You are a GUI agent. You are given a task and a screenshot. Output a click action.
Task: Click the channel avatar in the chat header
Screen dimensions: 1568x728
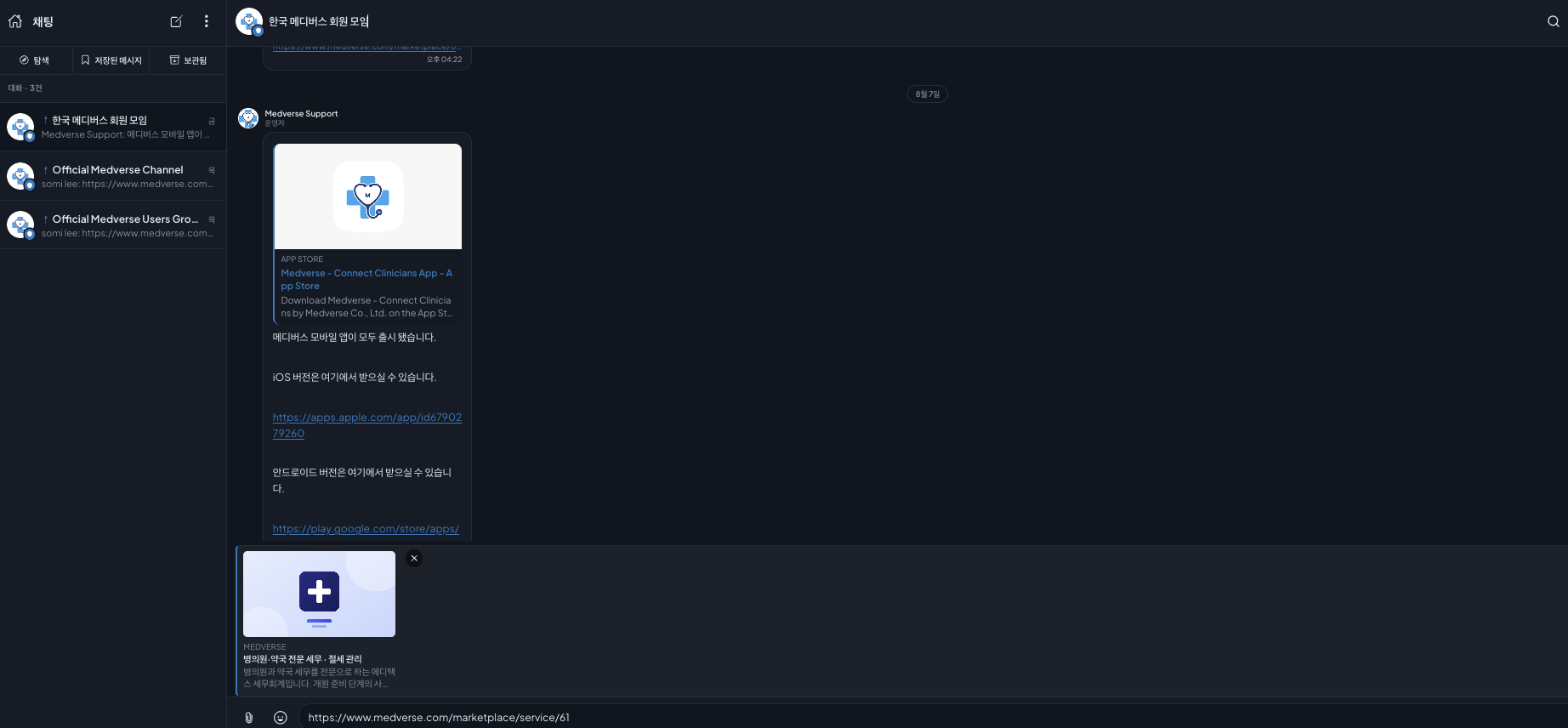pyautogui.click(x=249, y=22)
